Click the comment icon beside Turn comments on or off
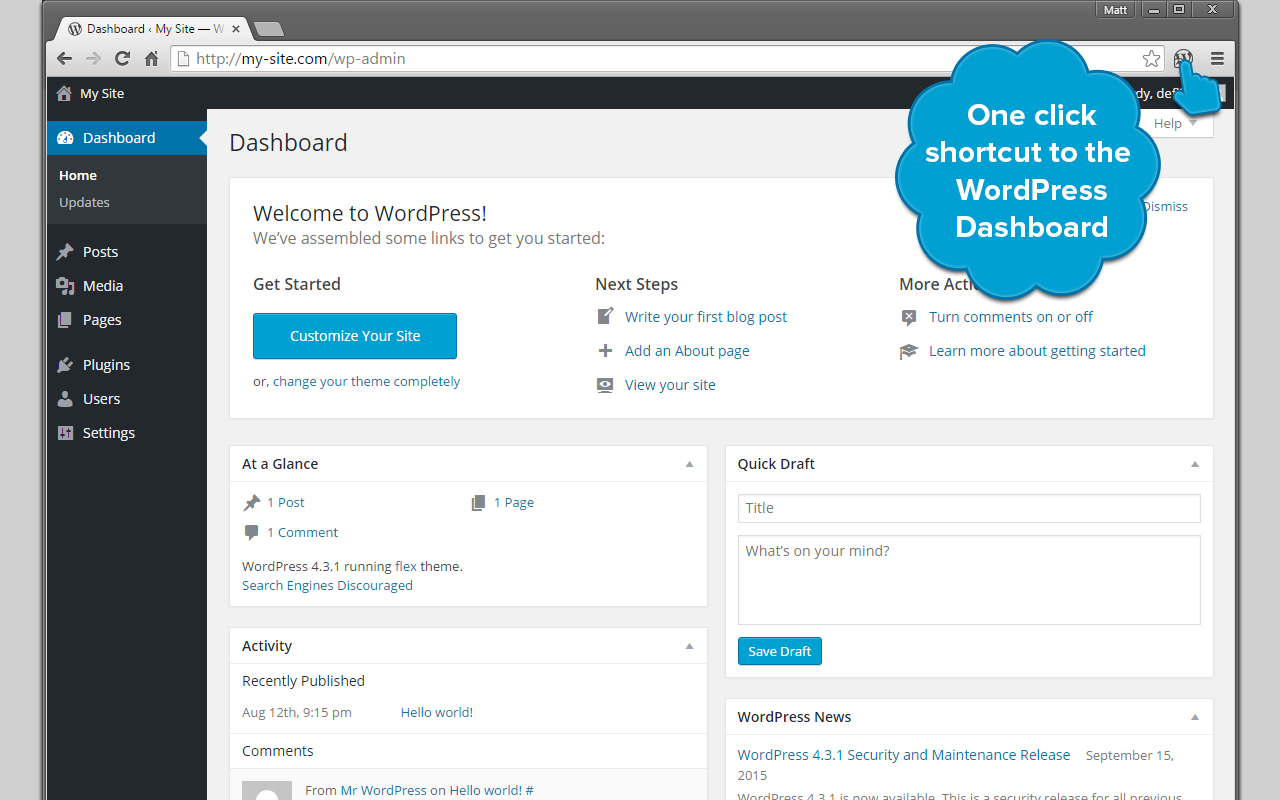 pos(909,317)
